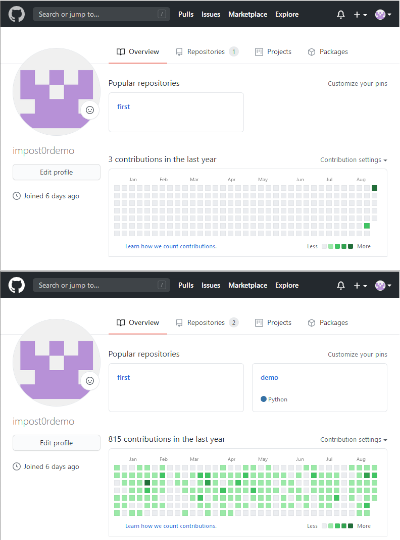Click Packages cube icon on the 815-contributions page
Viewport: 400px width, 540px height.
tap(311, 322)
